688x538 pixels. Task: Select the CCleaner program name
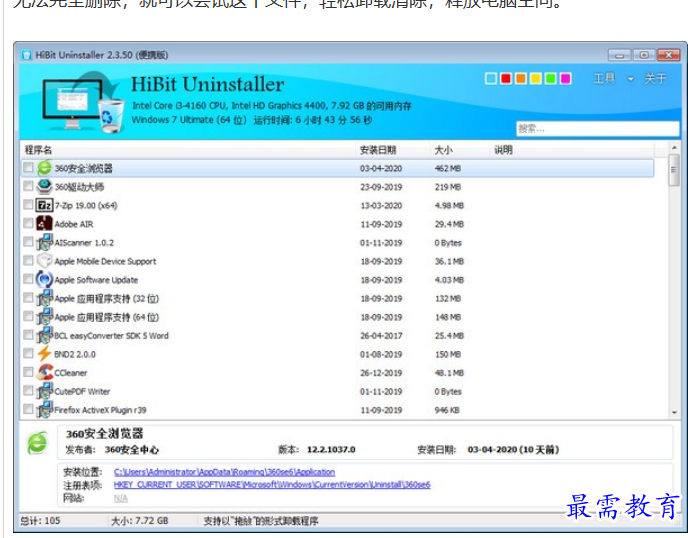tap(71, 373)
